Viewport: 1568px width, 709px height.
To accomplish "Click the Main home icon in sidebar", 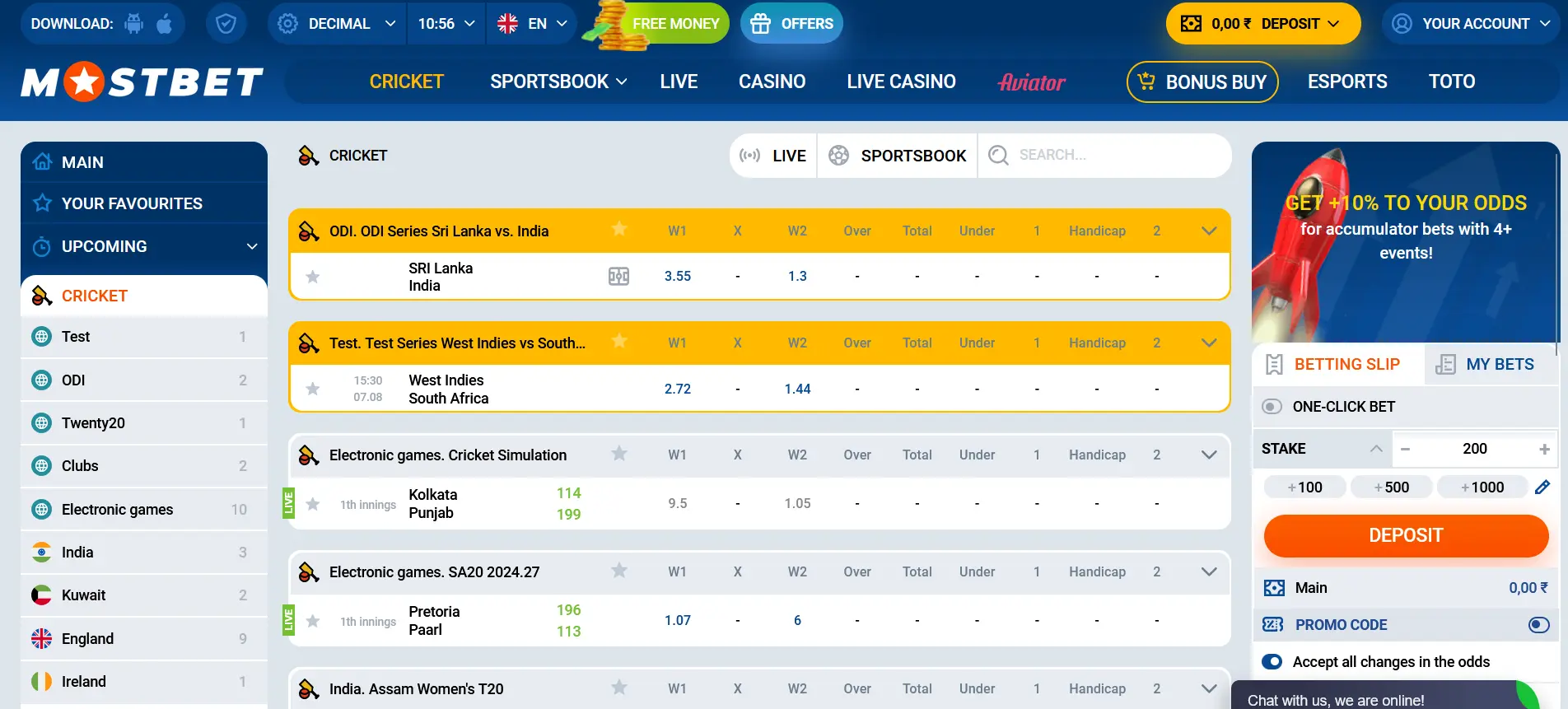I will [42, 162].
